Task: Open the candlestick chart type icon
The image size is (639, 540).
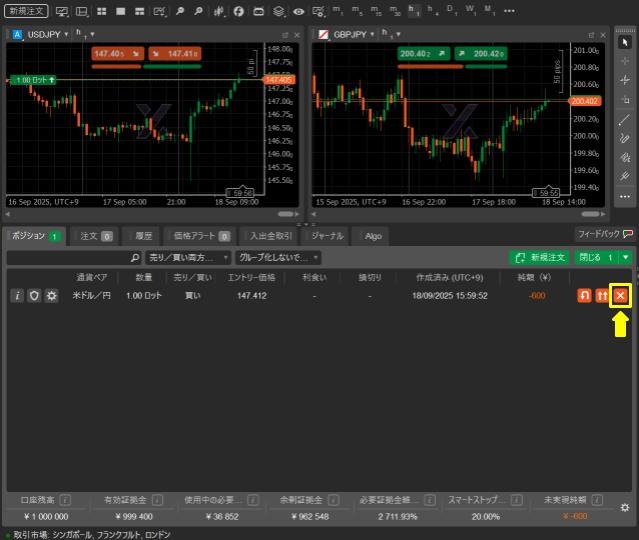Action: coord(219,11)
